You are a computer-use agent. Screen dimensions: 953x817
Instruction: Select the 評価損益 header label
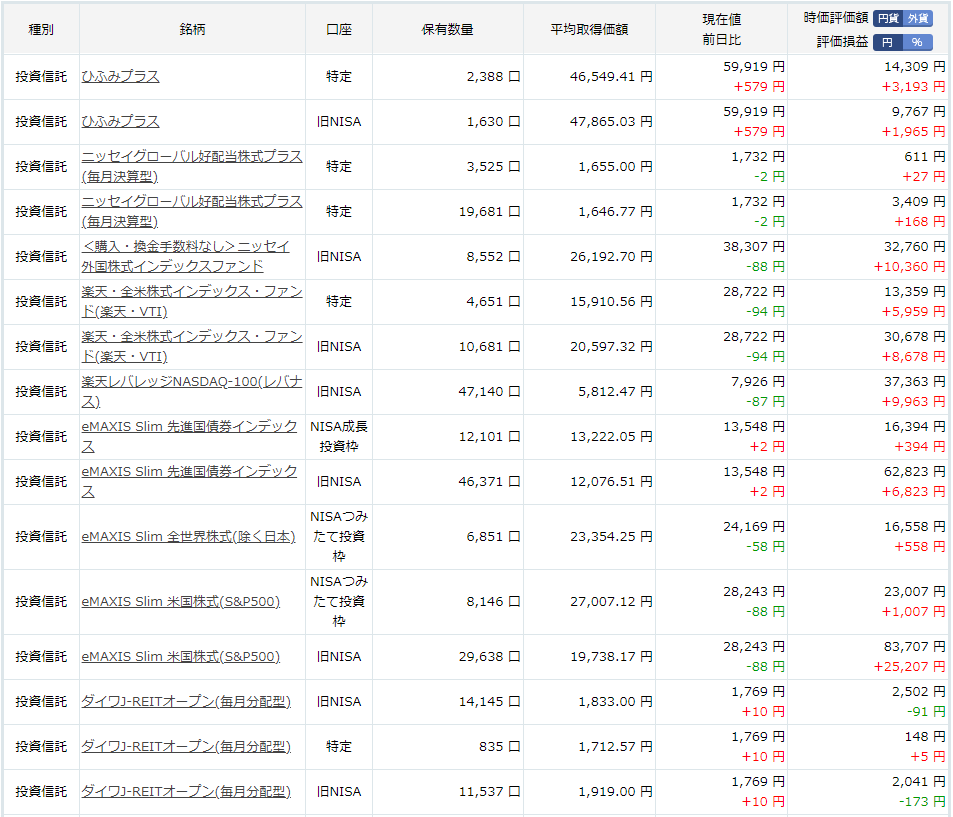842,42
